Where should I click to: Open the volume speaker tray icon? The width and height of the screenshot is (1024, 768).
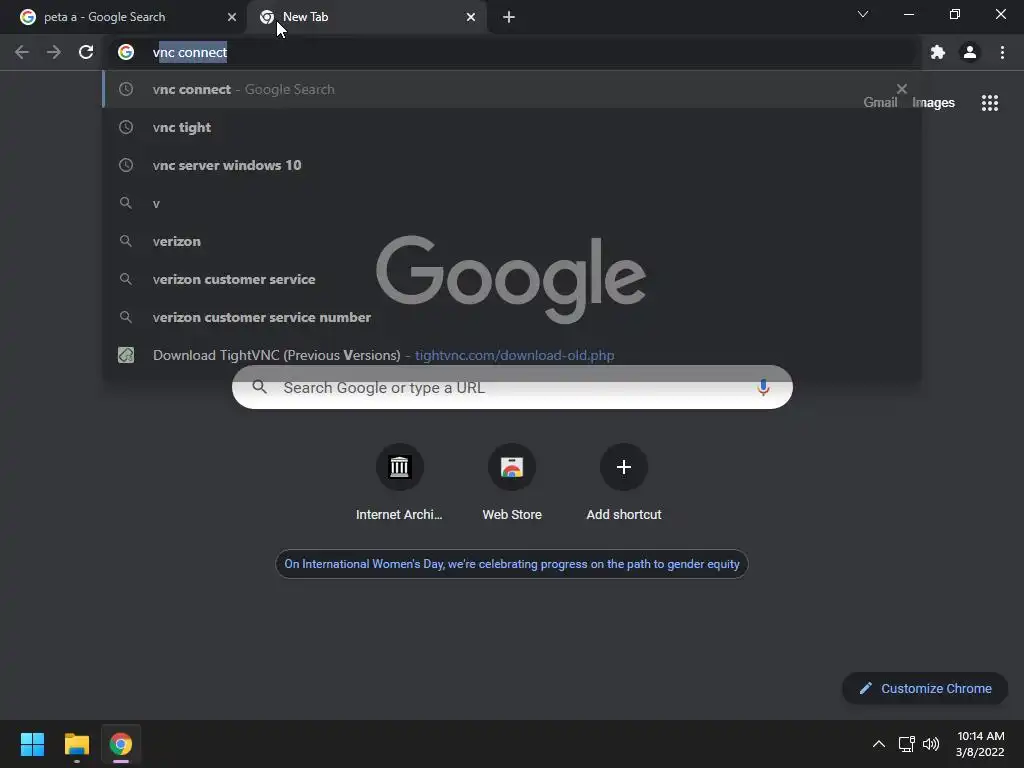(x=931, y=744)
